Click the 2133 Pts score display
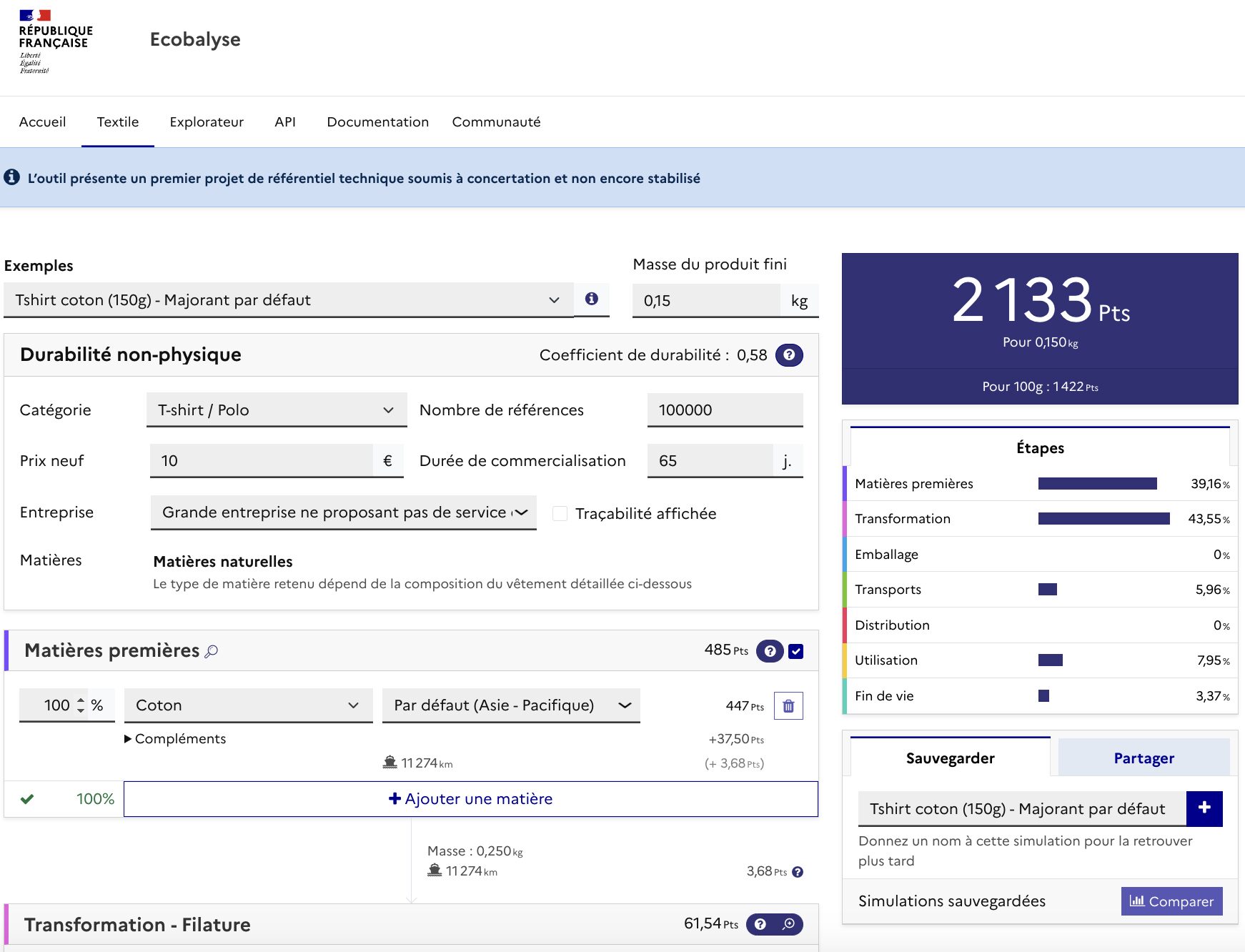 (x=1040, y=301)
